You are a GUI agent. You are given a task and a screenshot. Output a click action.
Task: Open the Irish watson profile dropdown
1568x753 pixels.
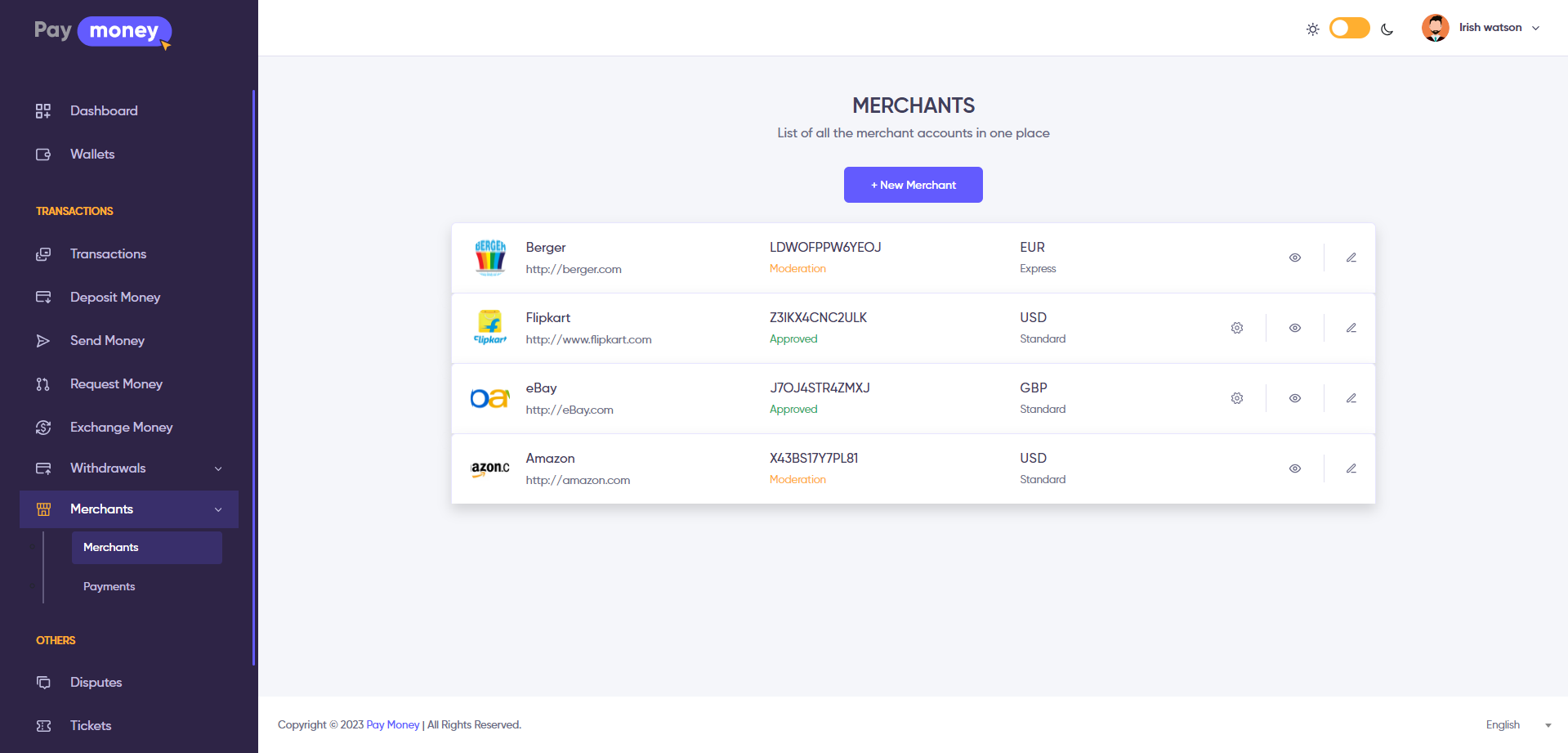point(1481,28)
